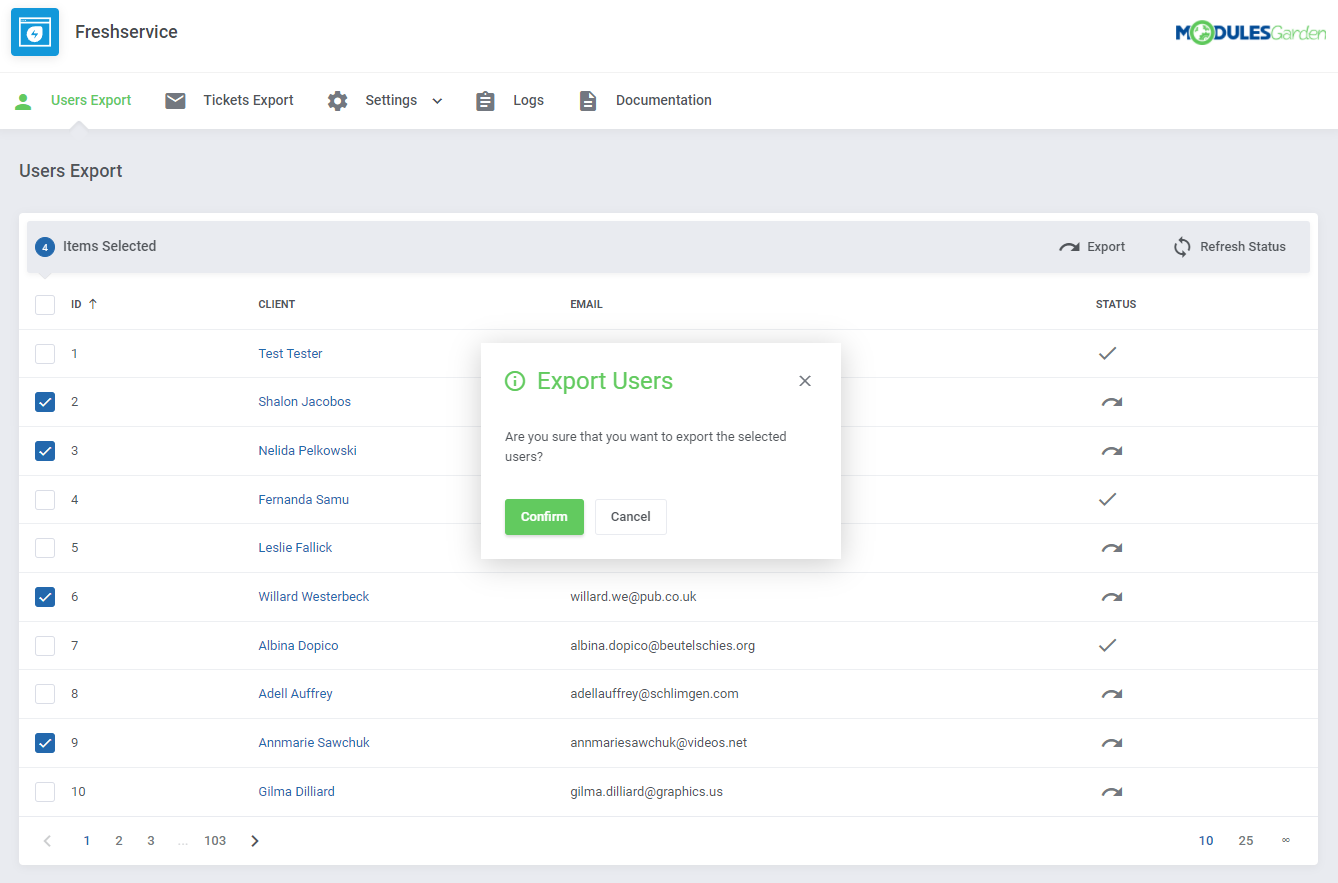This screenshot has height=883, width=1338.
Task: Click the Logs clipboard icon
Action: point(486,101)
